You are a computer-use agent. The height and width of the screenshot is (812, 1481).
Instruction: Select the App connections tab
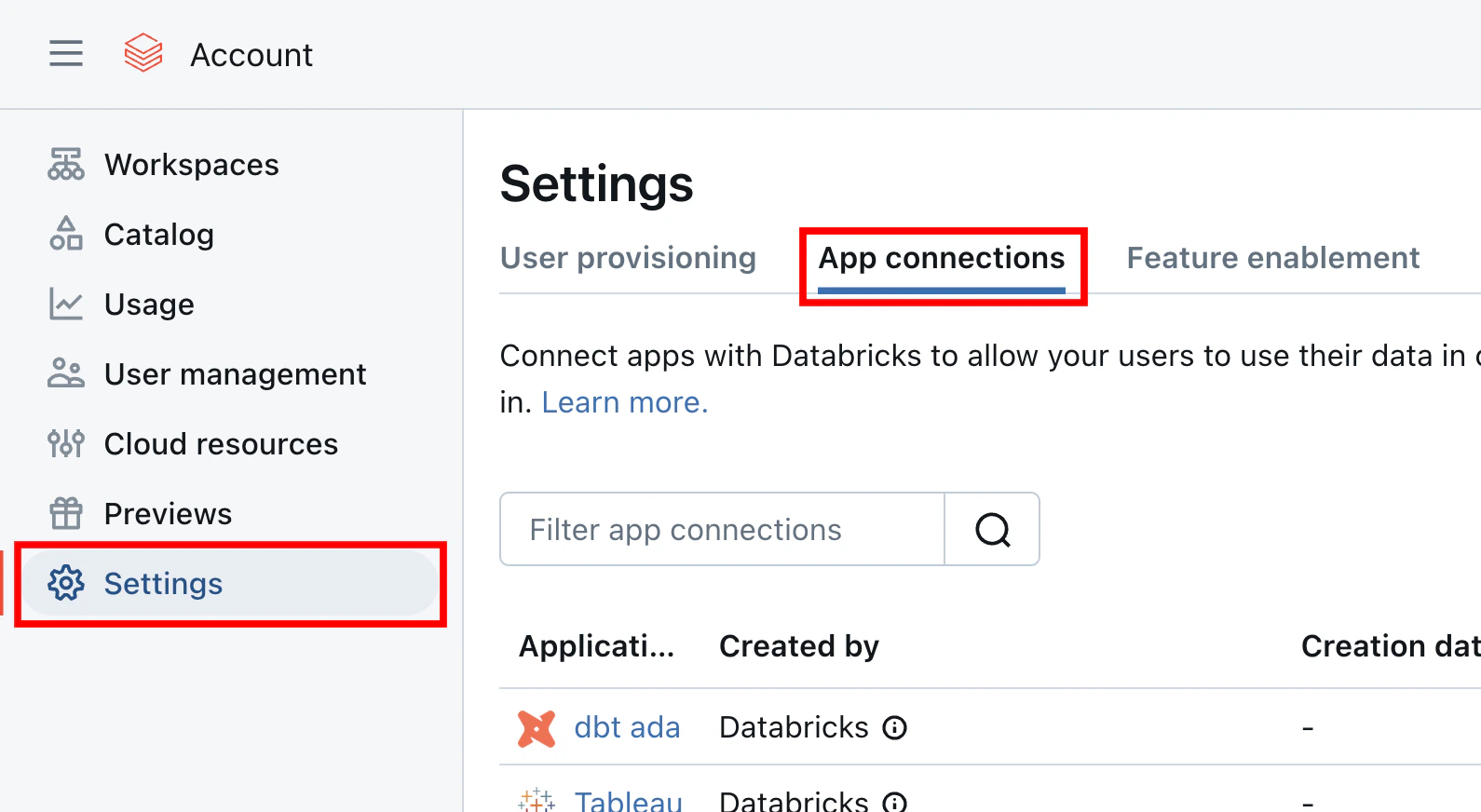(942, 258)
